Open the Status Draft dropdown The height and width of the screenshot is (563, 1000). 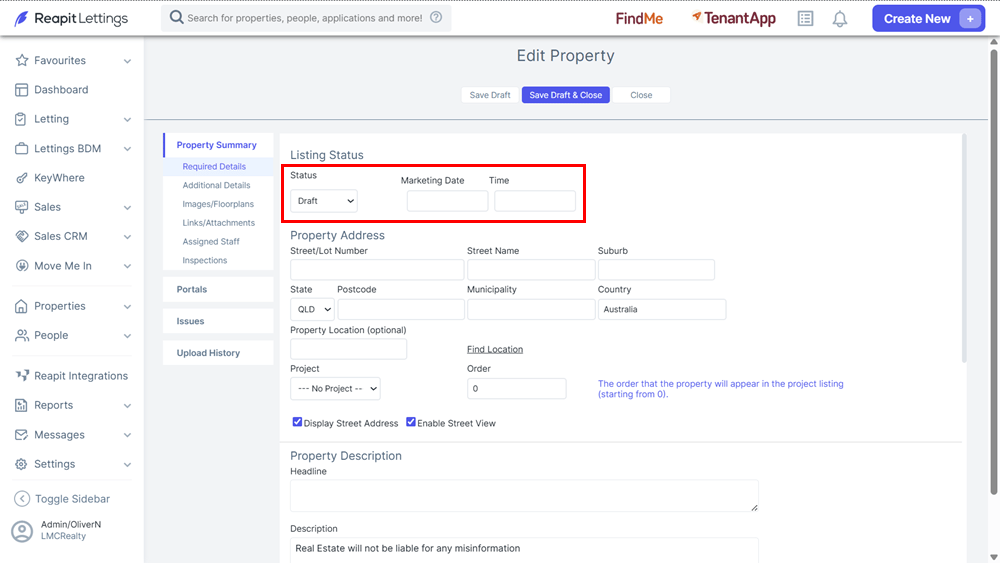[x=324, y=201]
